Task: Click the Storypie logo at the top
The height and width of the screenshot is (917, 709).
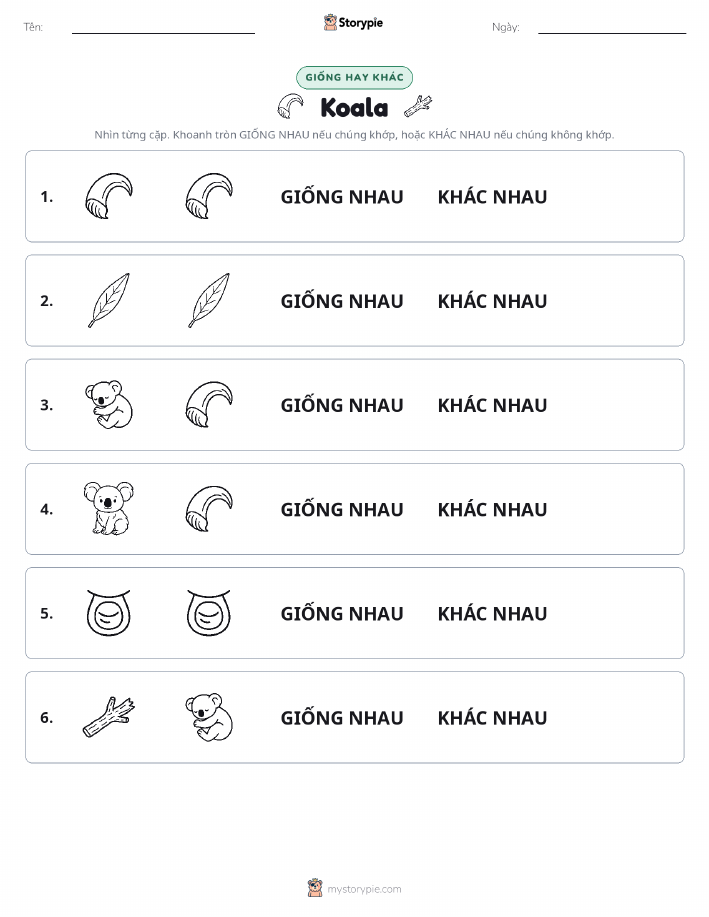Action: tap(353, 23)
